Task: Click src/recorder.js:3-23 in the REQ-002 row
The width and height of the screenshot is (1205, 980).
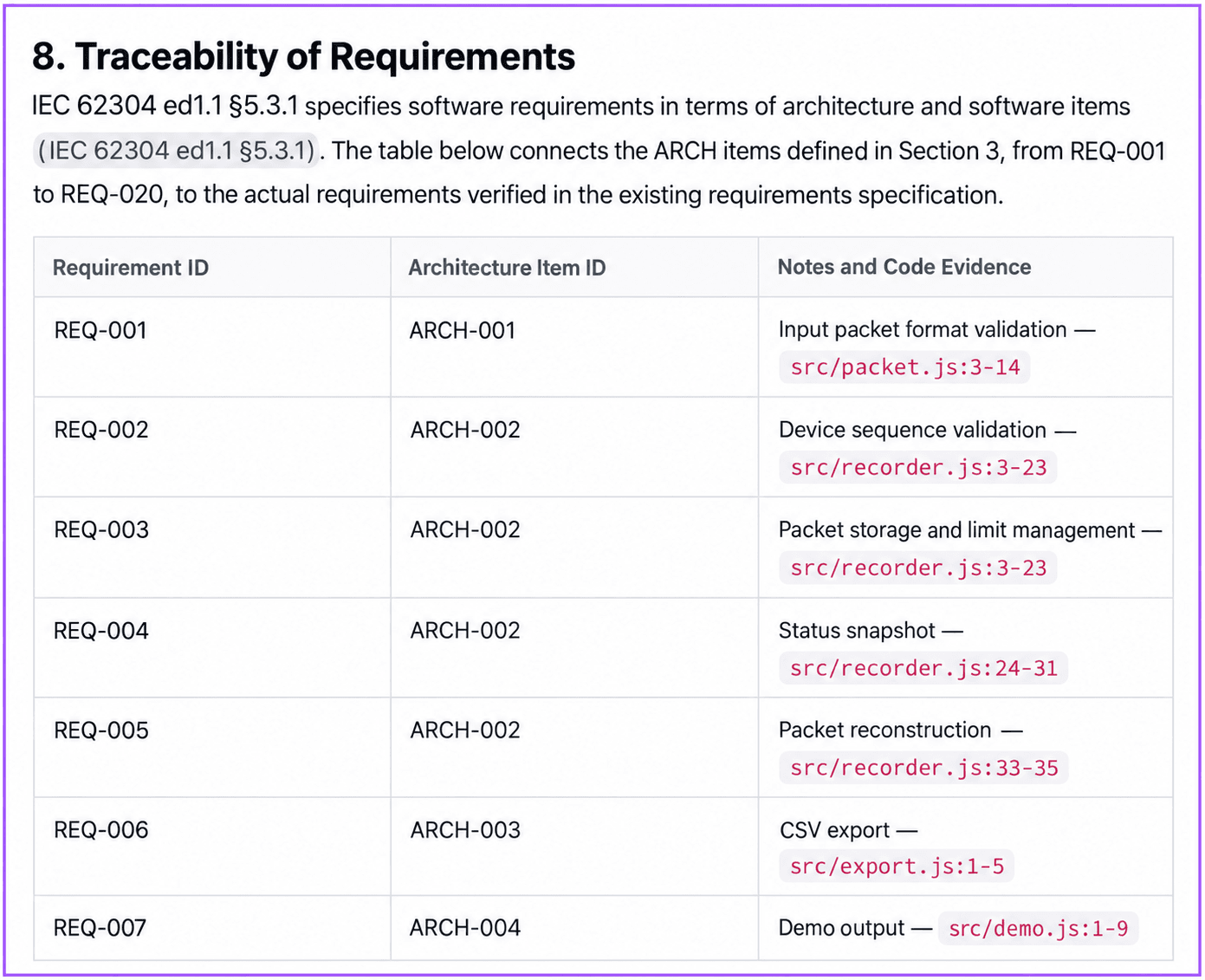Action: tap(918, 468)
